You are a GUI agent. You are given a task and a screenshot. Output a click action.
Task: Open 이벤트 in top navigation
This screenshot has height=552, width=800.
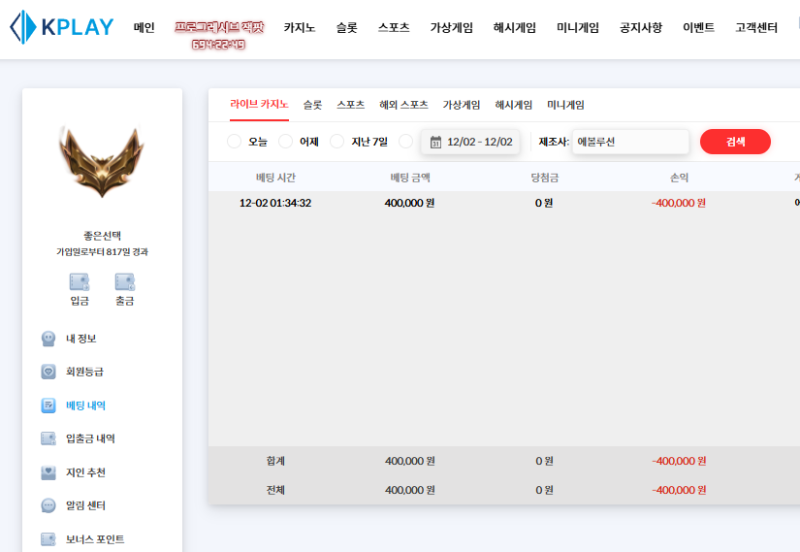[x=698, y=28]
